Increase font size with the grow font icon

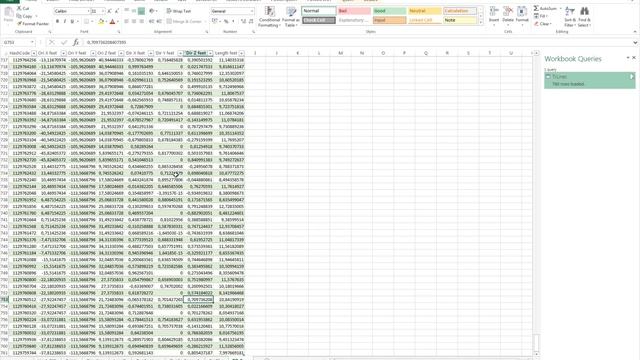109,11
